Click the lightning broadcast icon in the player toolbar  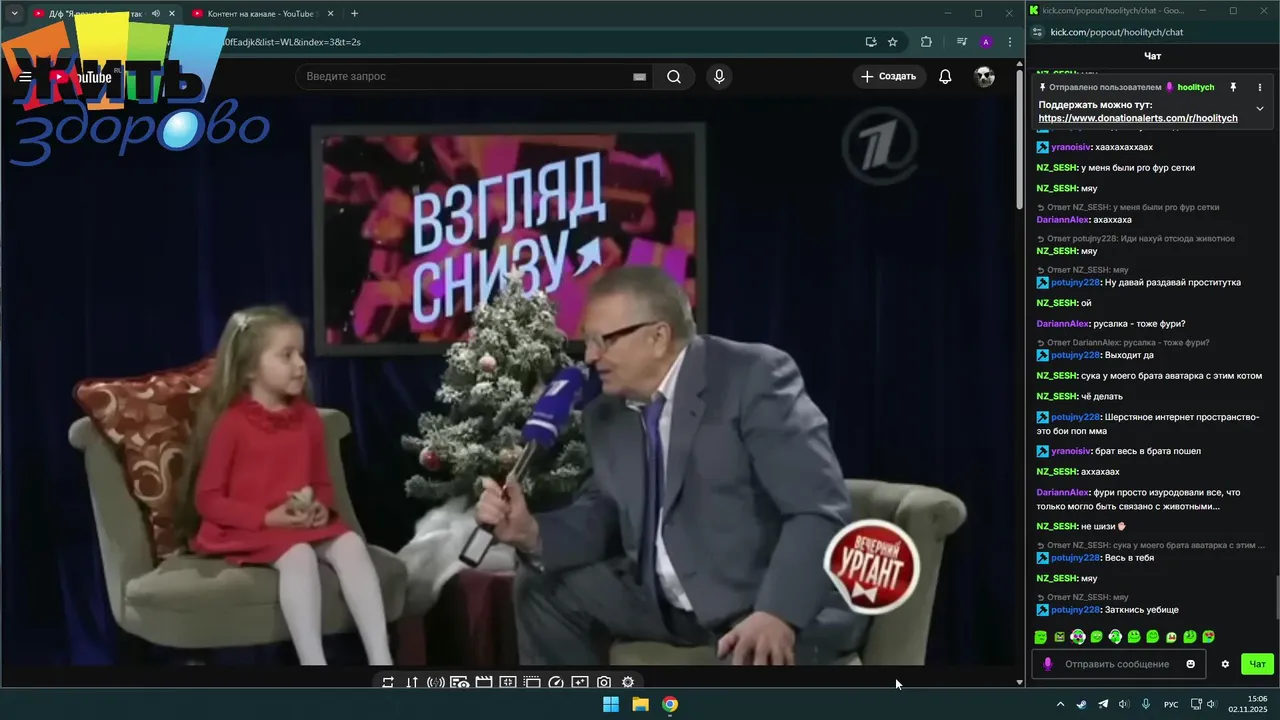(436, 682)
